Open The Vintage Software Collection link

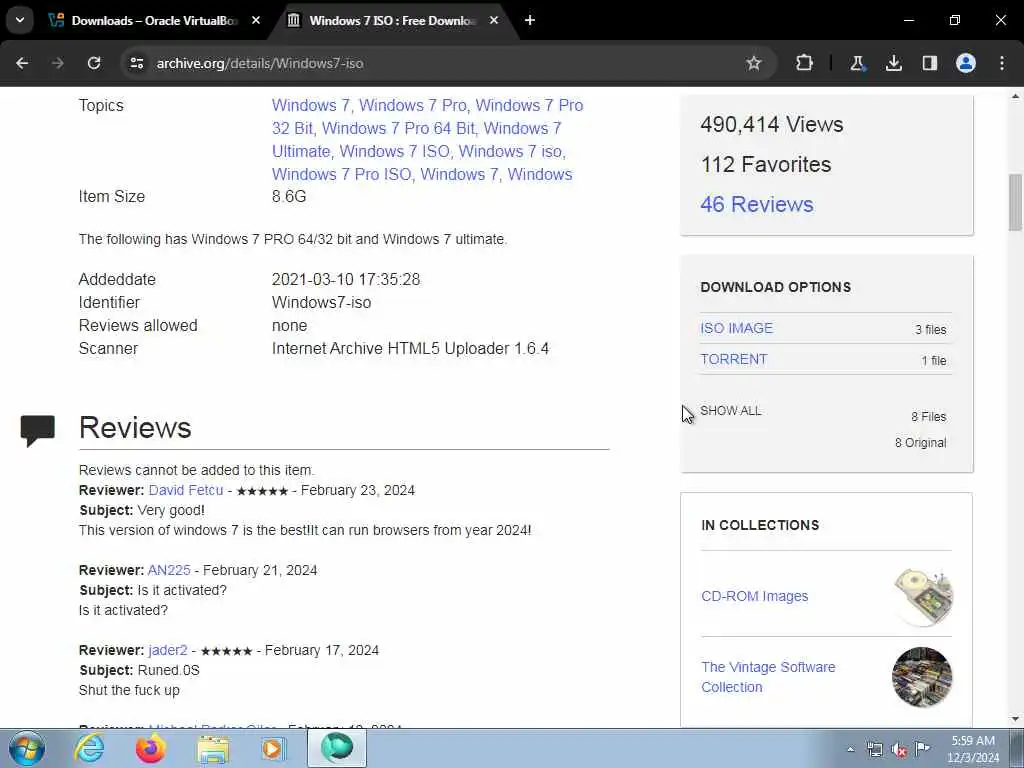(768, 677)
